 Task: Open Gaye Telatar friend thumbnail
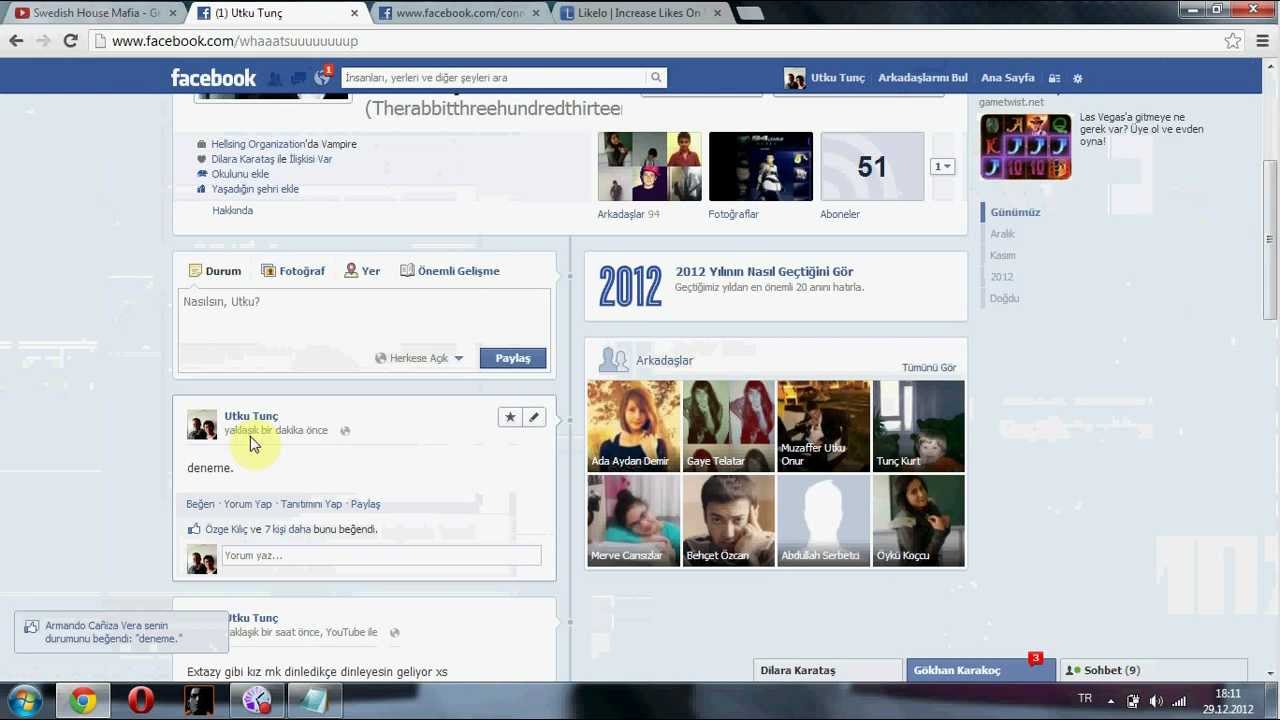tap(728, 425)
